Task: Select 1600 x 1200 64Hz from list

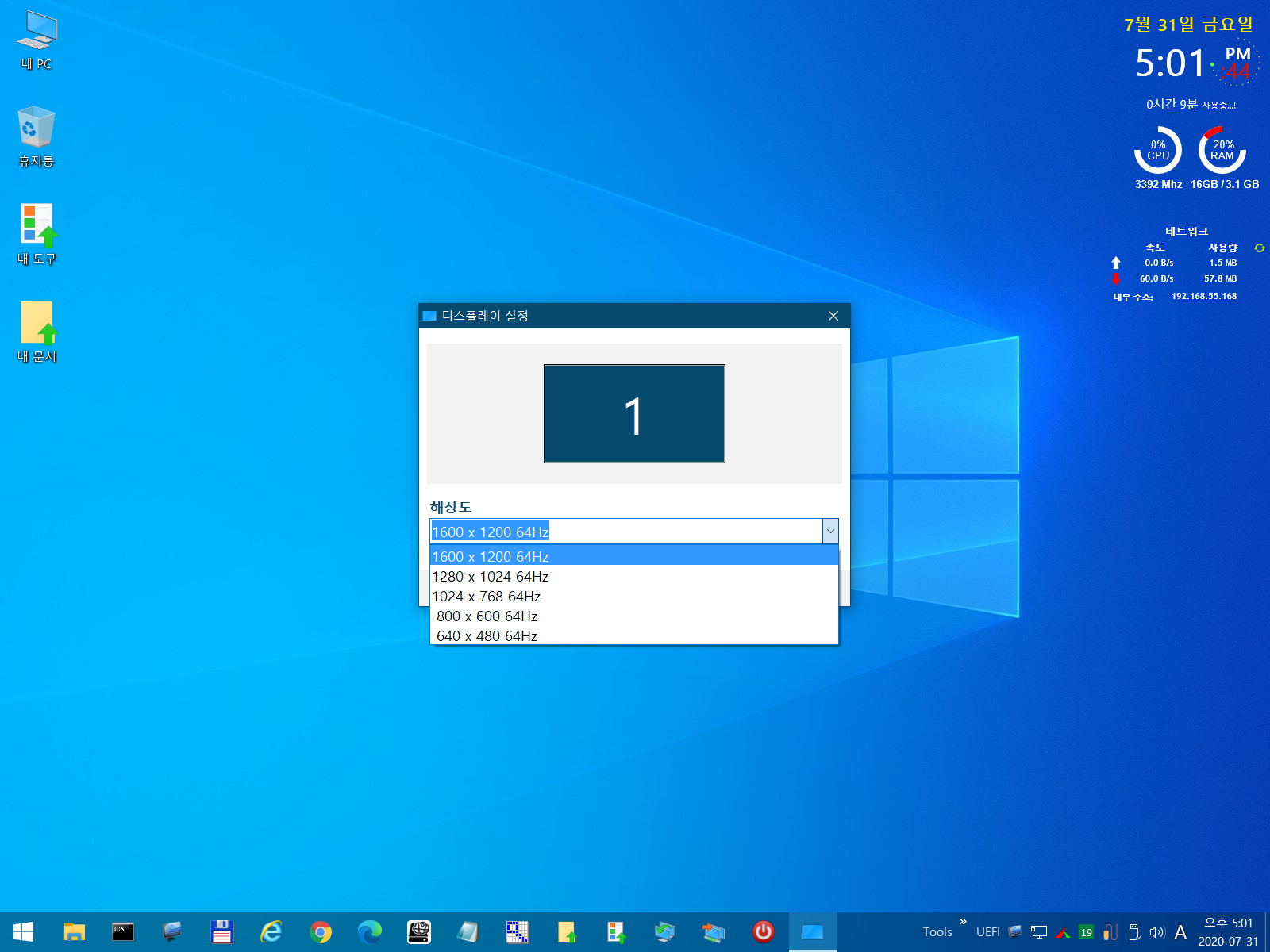Action: [x=634, y=556]
